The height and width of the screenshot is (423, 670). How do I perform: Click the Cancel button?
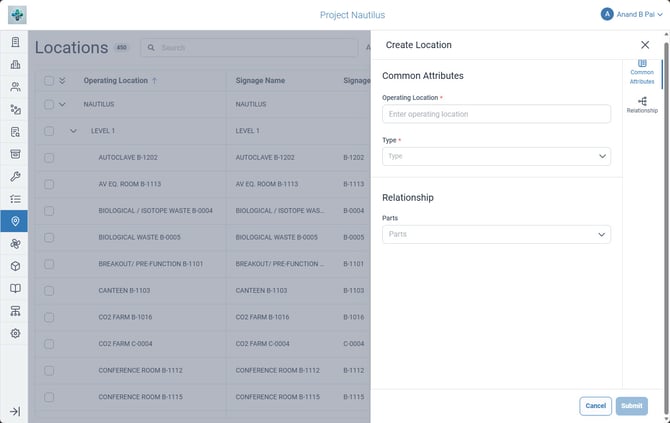[595, 406]
